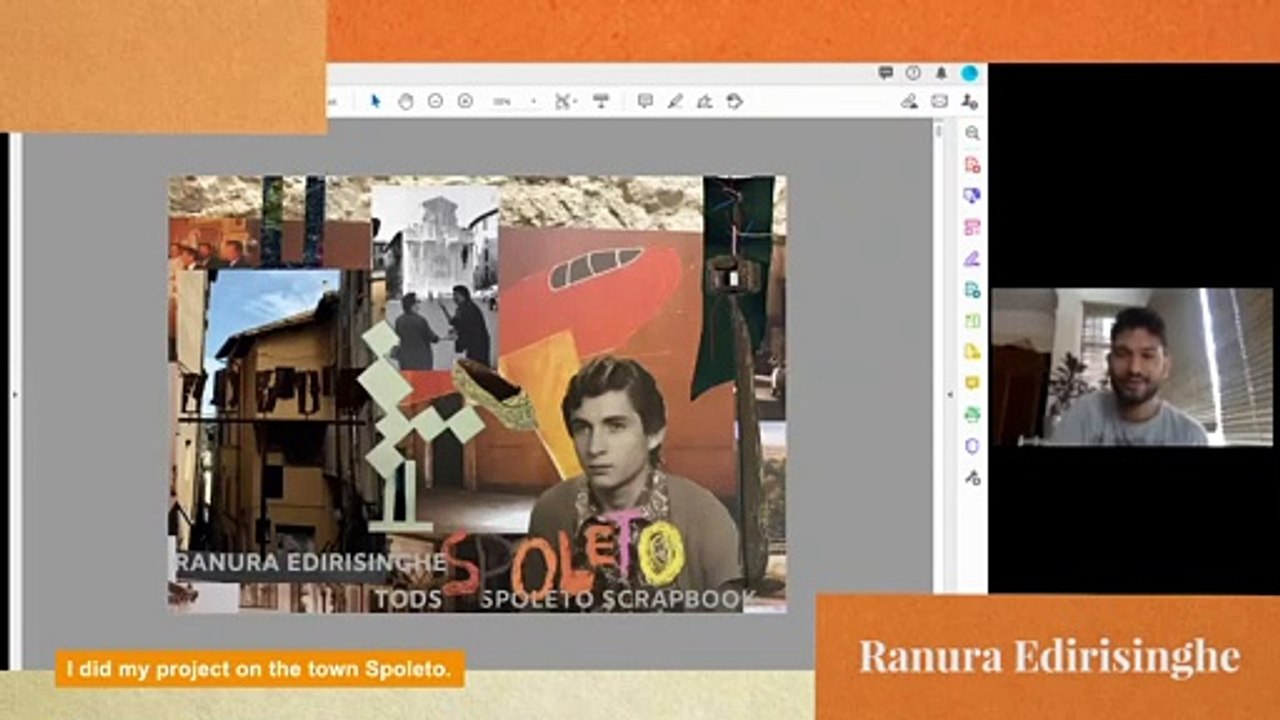Click the stamp tool icon
This screenshot has height=720, width=1280.
[x=734, y=101]
